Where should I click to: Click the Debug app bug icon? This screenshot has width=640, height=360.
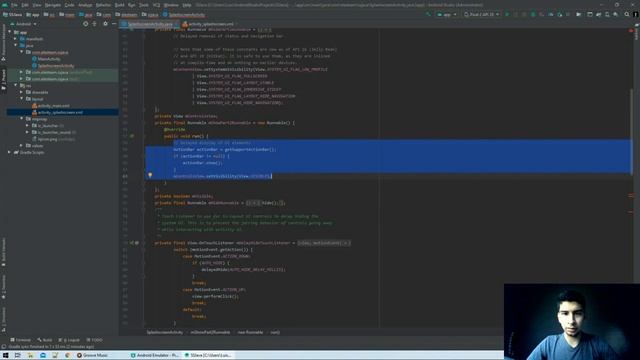tap(533, 14)
